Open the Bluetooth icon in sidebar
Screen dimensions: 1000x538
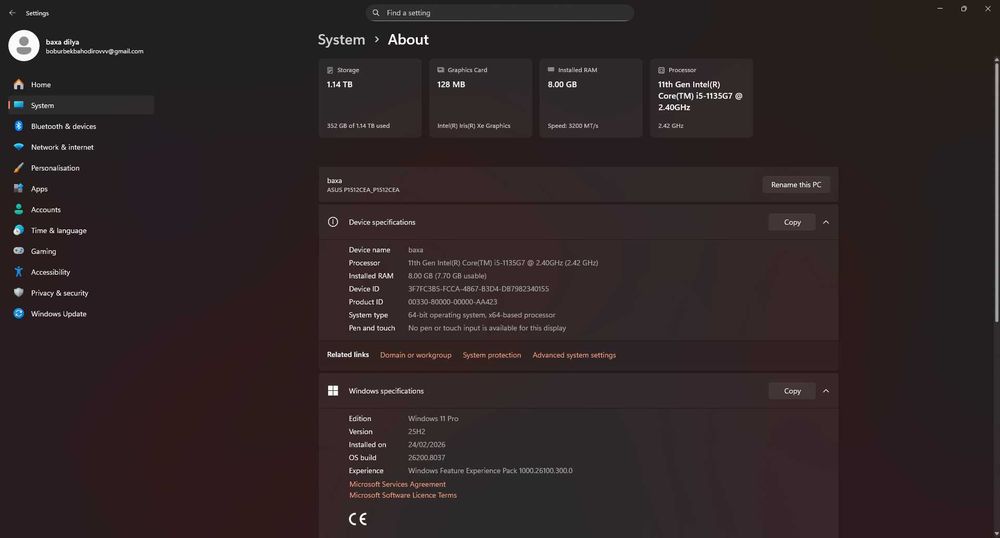tap(18, 126)
